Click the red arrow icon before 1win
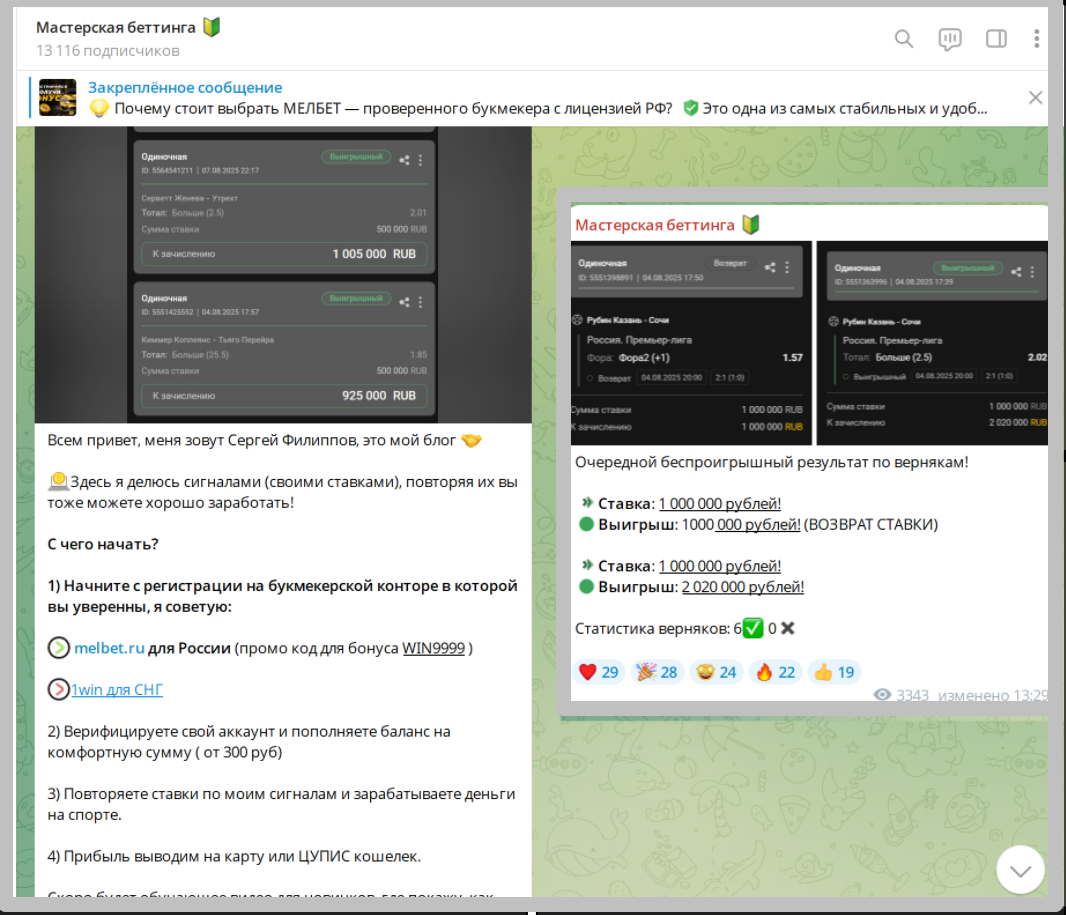 [x=58, y=689]
